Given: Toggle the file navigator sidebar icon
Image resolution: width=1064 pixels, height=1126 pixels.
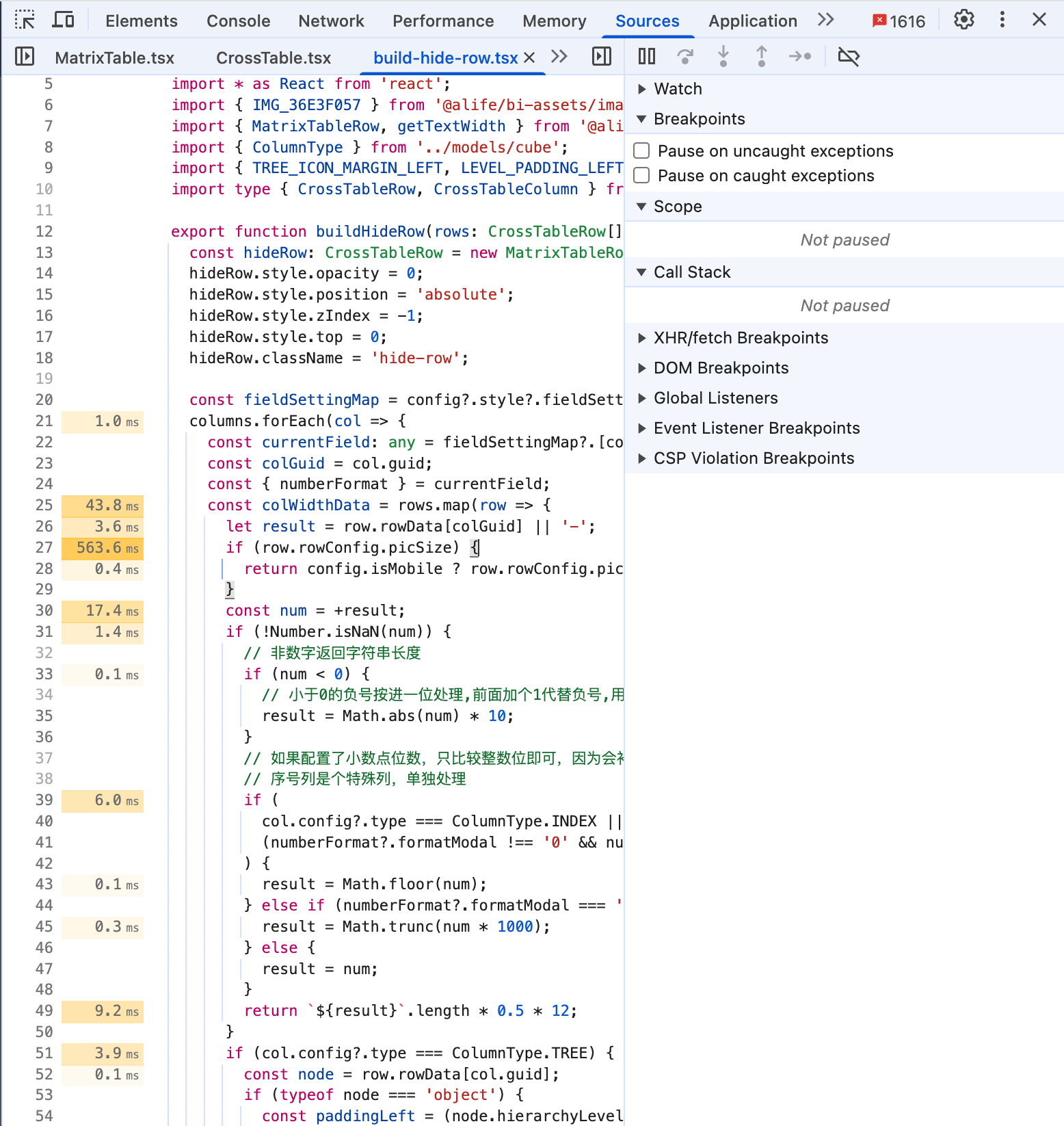Looking at the screenshot, I should click(25, 56).
